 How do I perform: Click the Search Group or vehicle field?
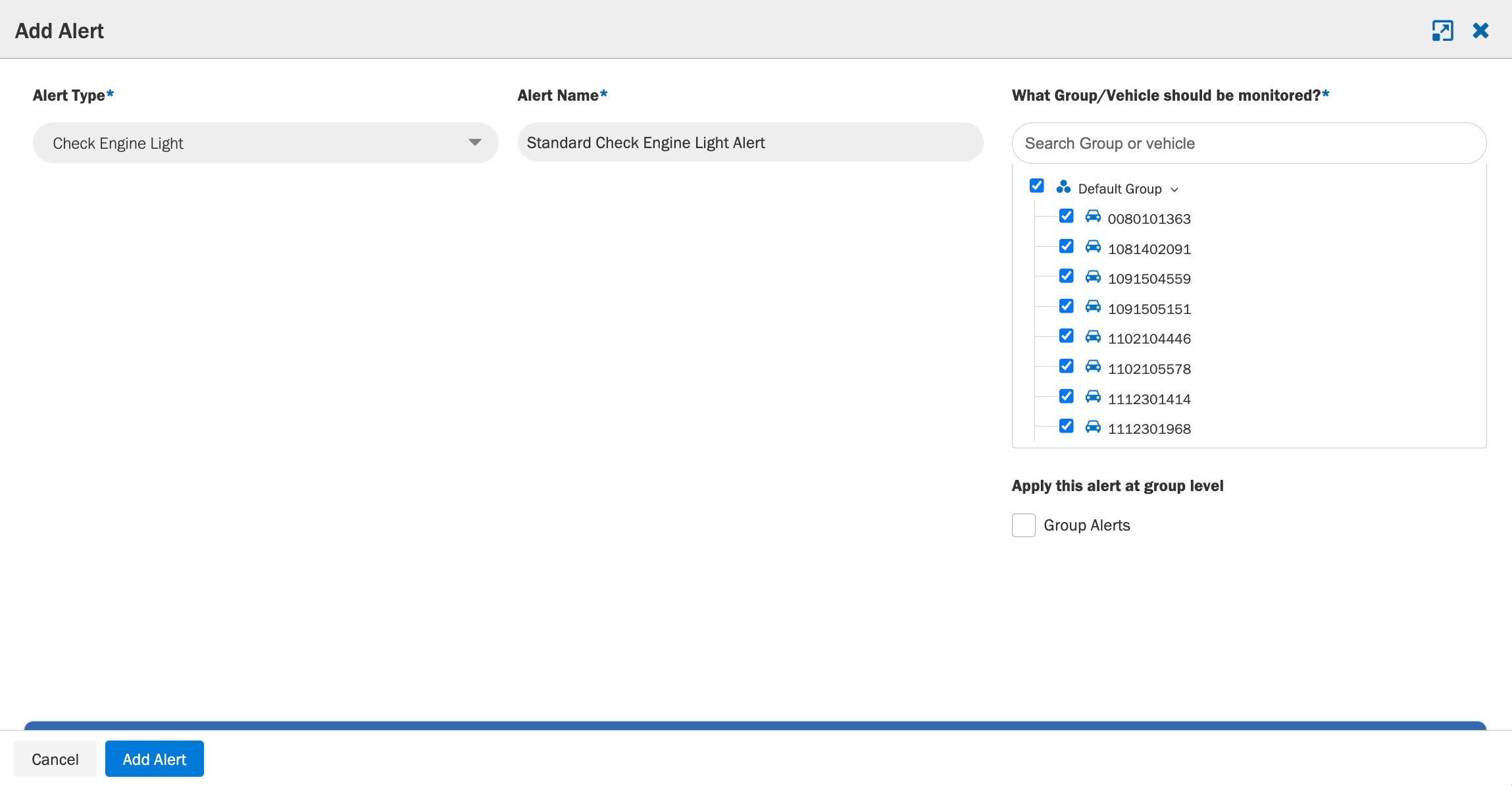tap(1249, 143)
